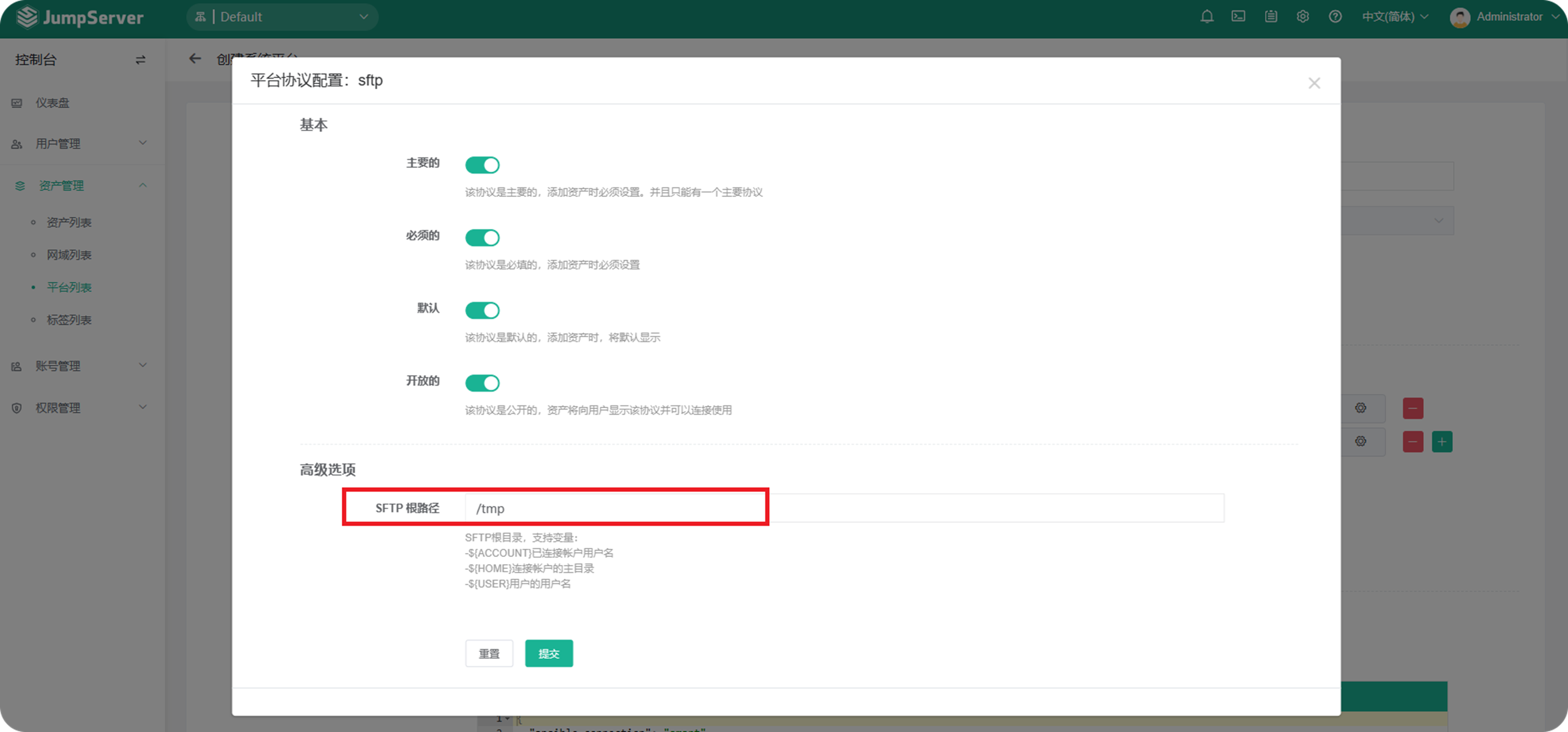Screen dimensions: 1568x732
Task: Open the web terminal icon
Action: pos(1238,16)
